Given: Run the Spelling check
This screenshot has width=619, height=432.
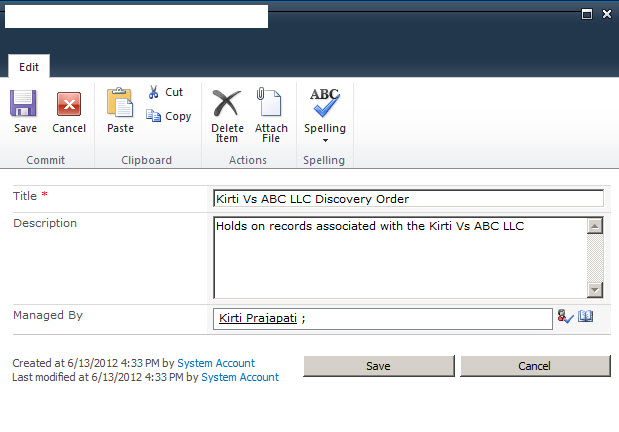Looking at the screenshot, I should point(325,106).
